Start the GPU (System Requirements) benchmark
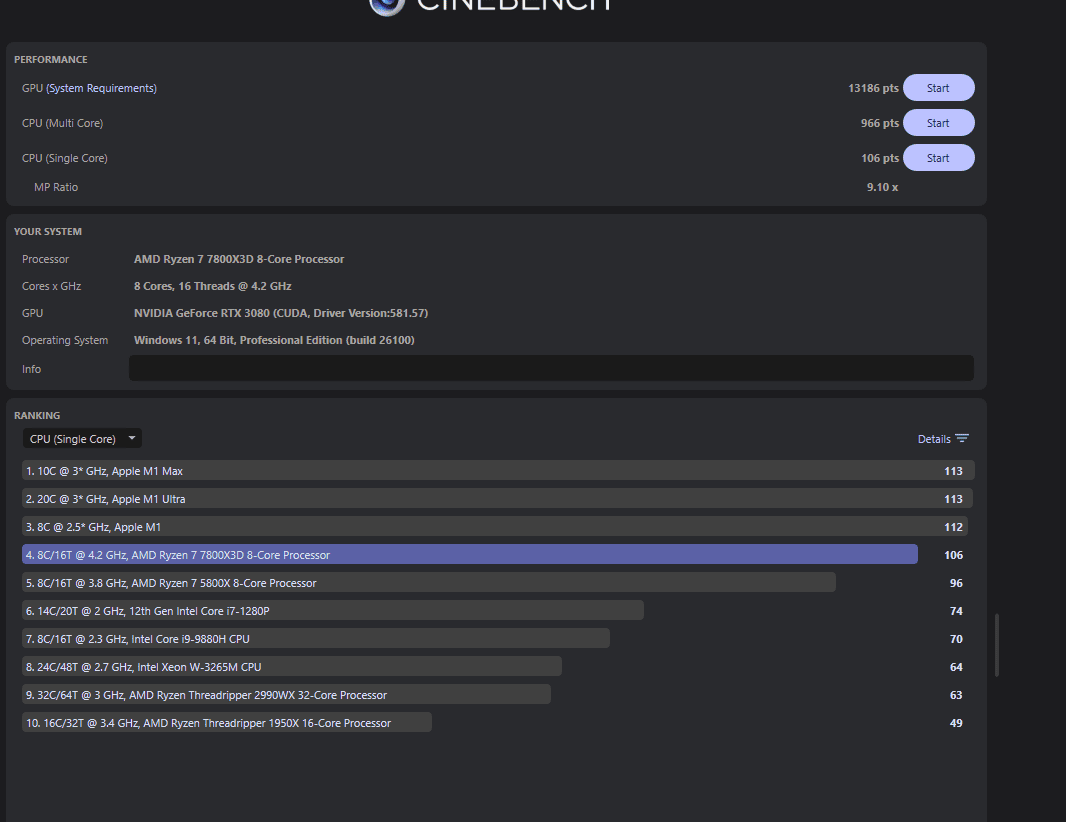This screenshot has width=1066, height=822. tap(938, 88)
